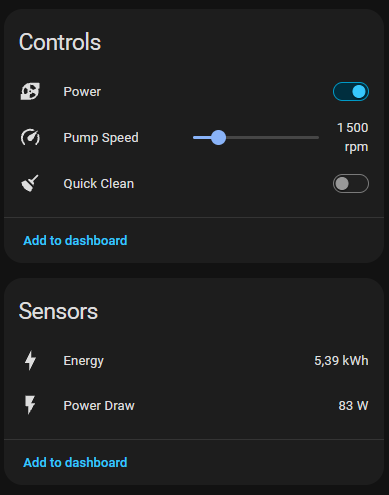
Task: Click the Quick Clean broom icon
Action: [30, 183]
